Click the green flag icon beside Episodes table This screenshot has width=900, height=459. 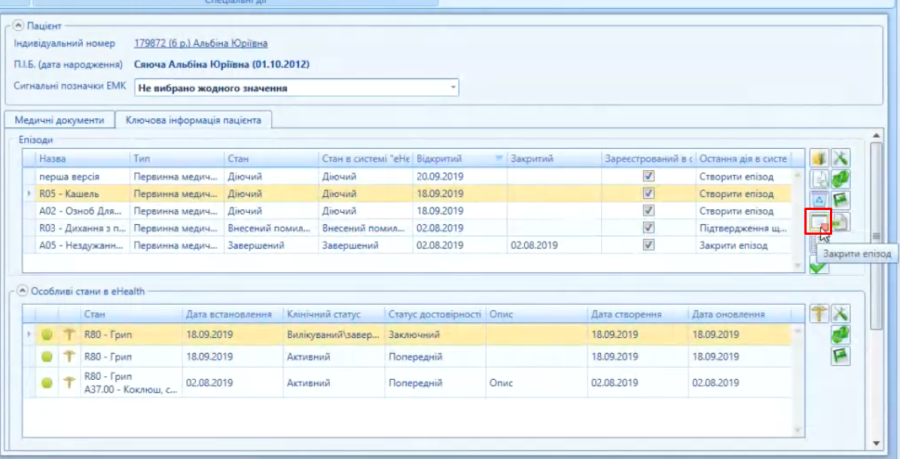tap(841, 200)
